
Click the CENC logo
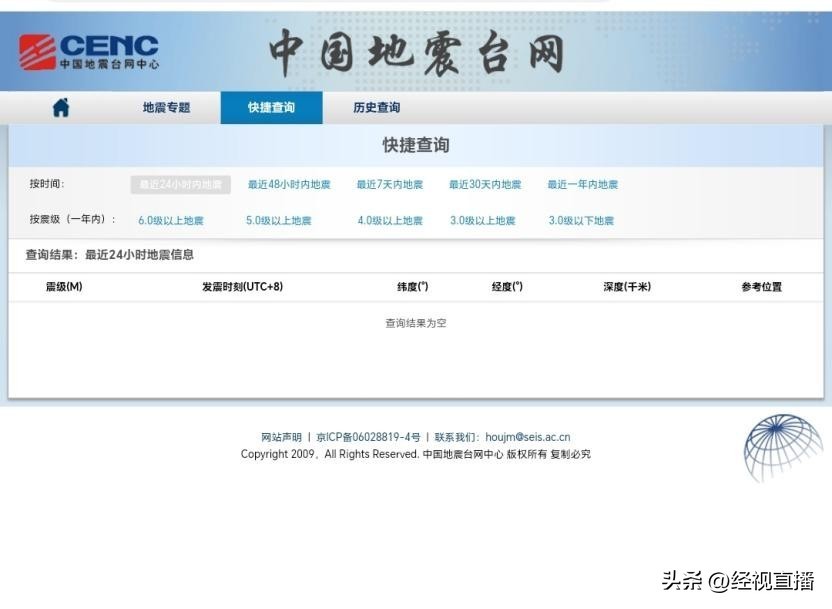point(89,52)
